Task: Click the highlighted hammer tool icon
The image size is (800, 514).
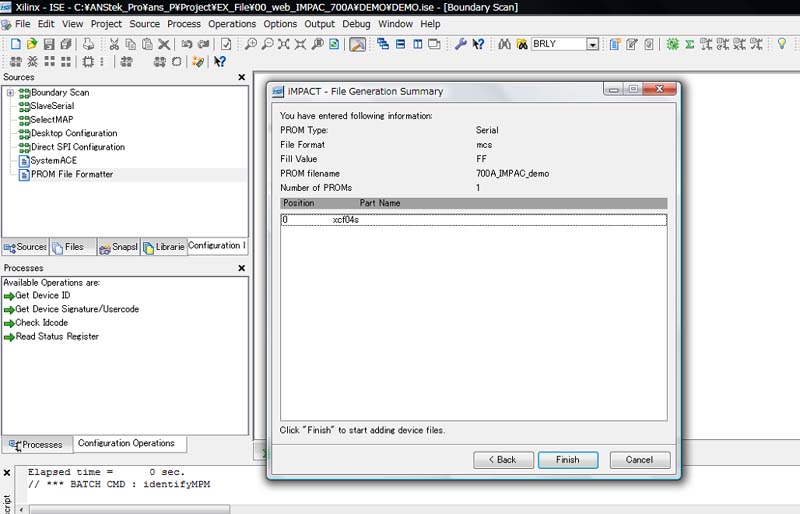Action: 358,44
